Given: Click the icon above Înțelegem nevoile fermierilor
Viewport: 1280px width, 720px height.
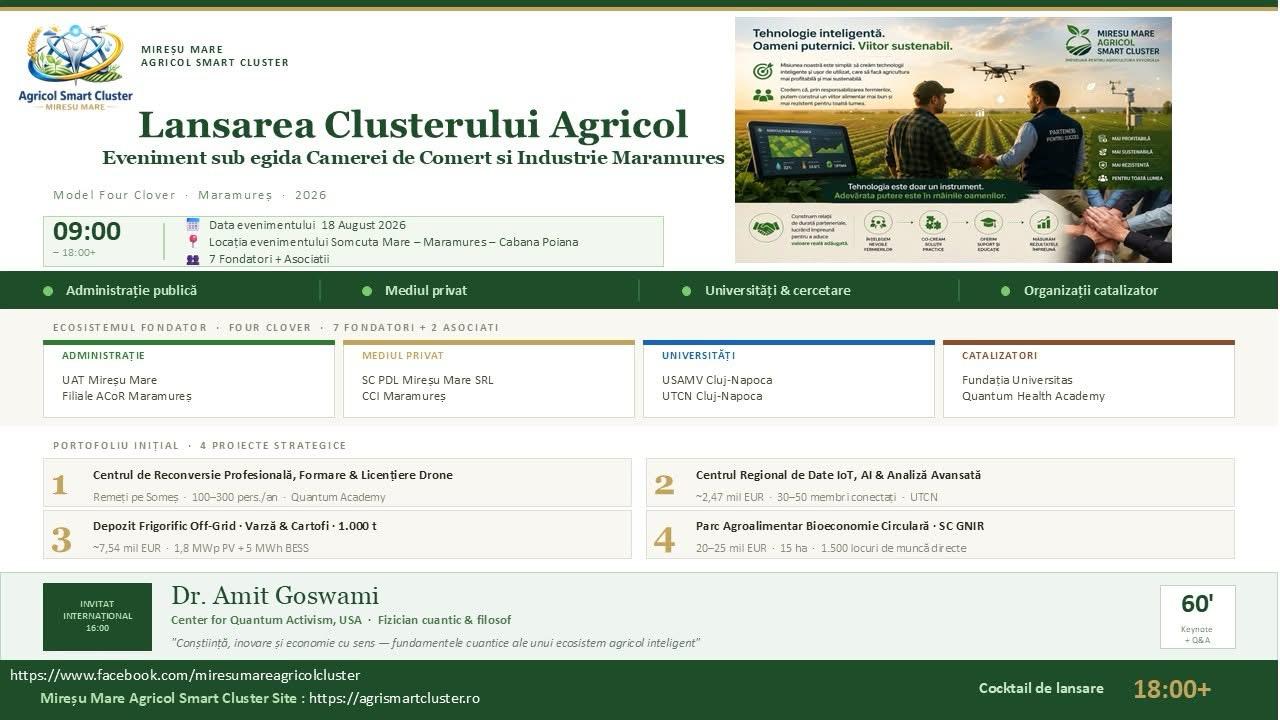Looking at the screenshot, I should click(x=878, y=223).
